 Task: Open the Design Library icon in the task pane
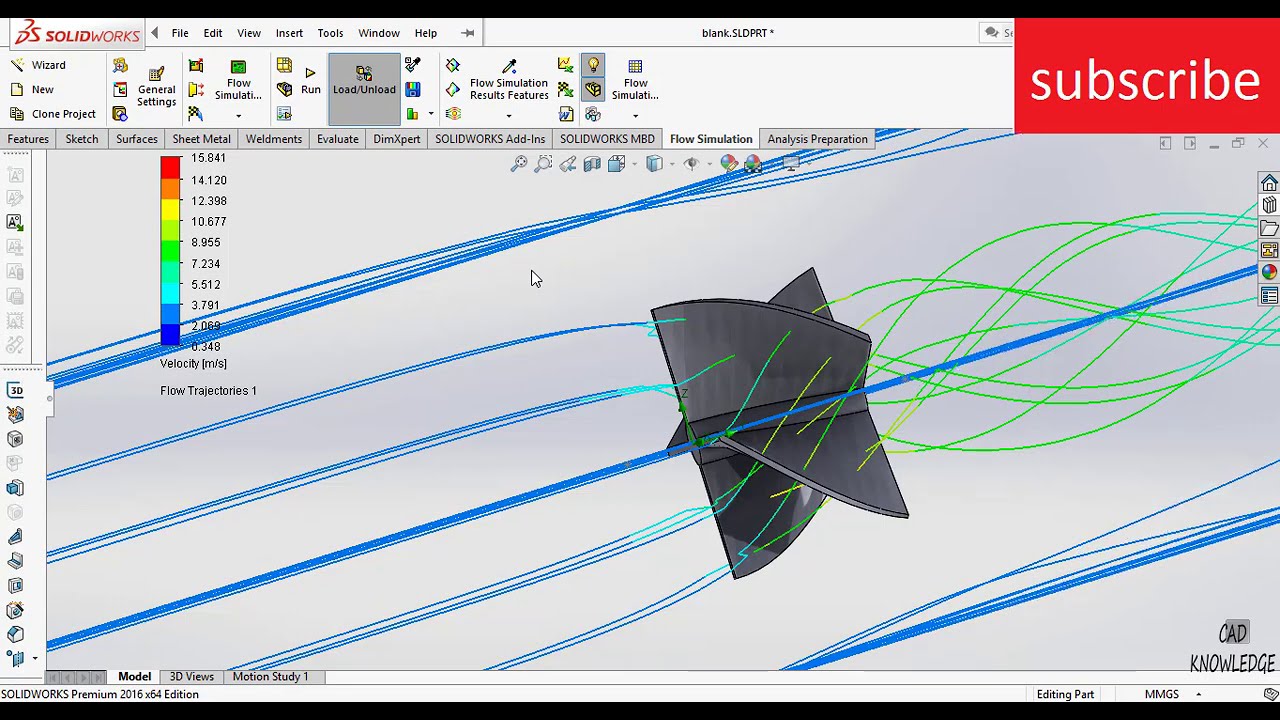(x=1269, y=205)
